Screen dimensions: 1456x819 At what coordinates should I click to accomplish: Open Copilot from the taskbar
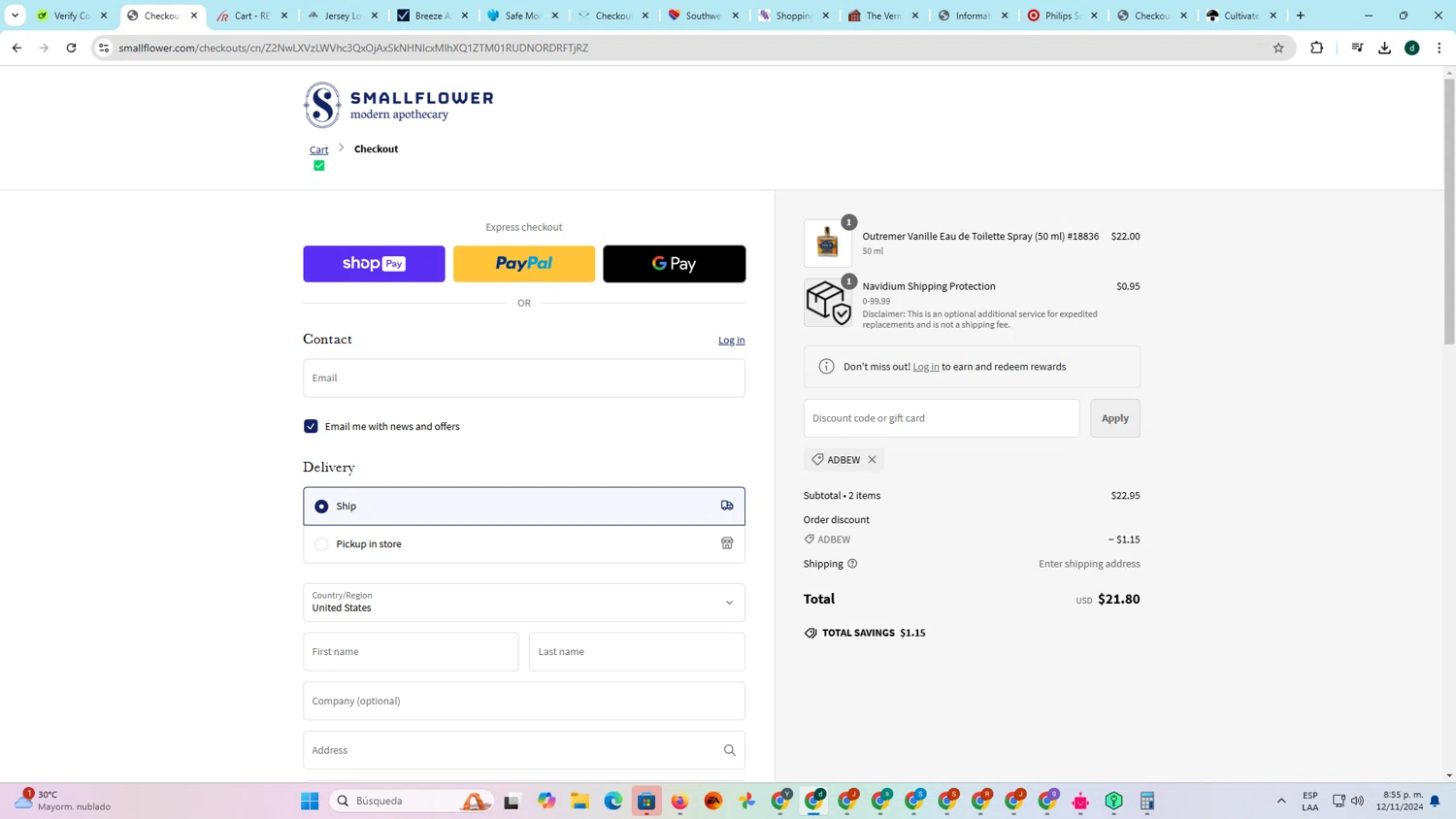(x=546, y=802)
